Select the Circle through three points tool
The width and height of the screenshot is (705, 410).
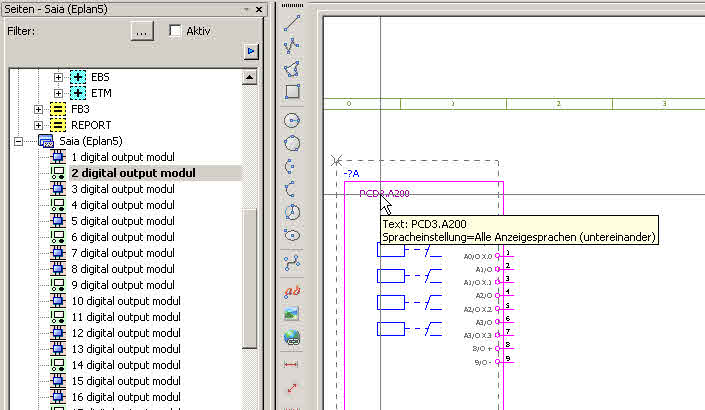coord(292,143)
